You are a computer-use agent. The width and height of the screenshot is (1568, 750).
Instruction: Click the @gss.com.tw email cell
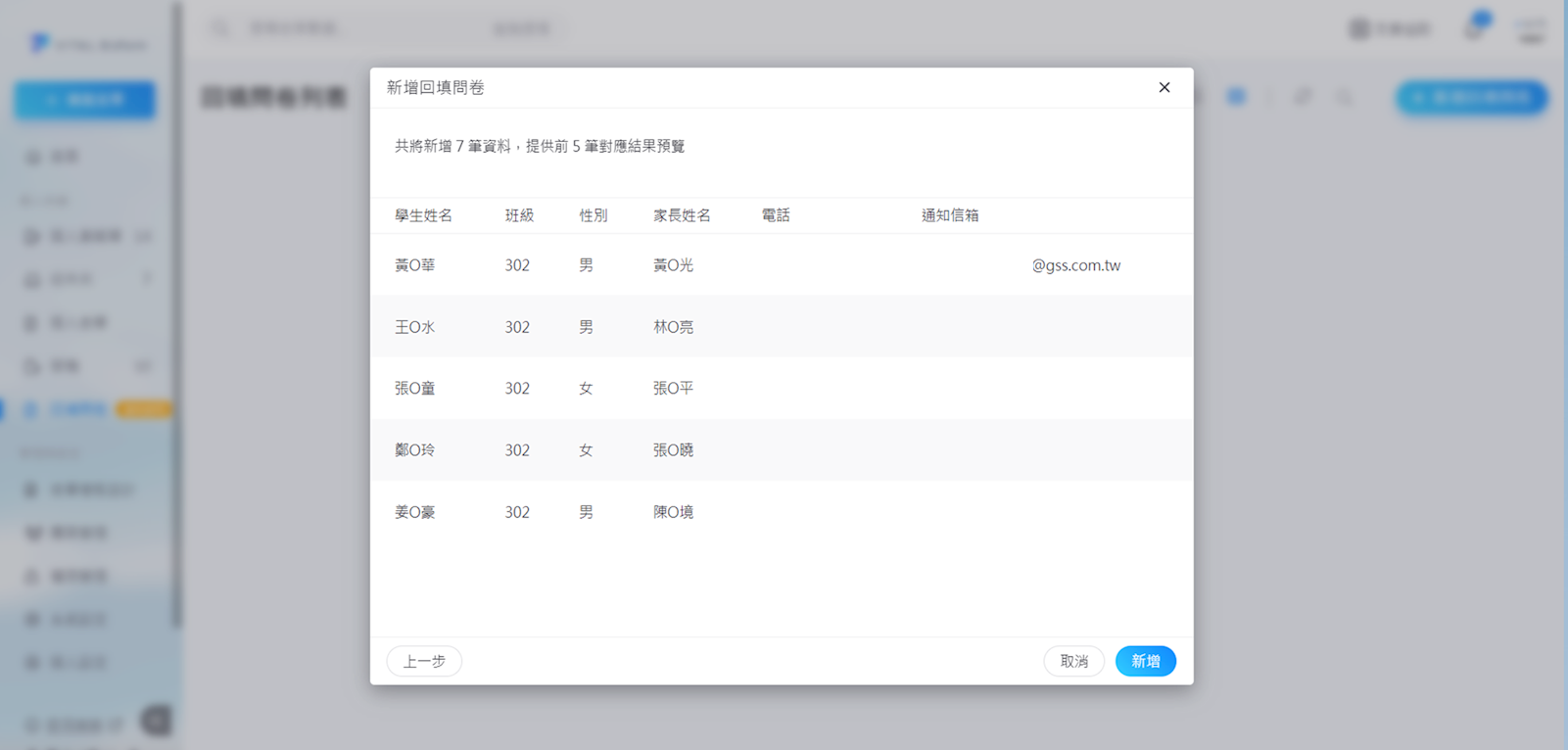tap(1075, 265)
